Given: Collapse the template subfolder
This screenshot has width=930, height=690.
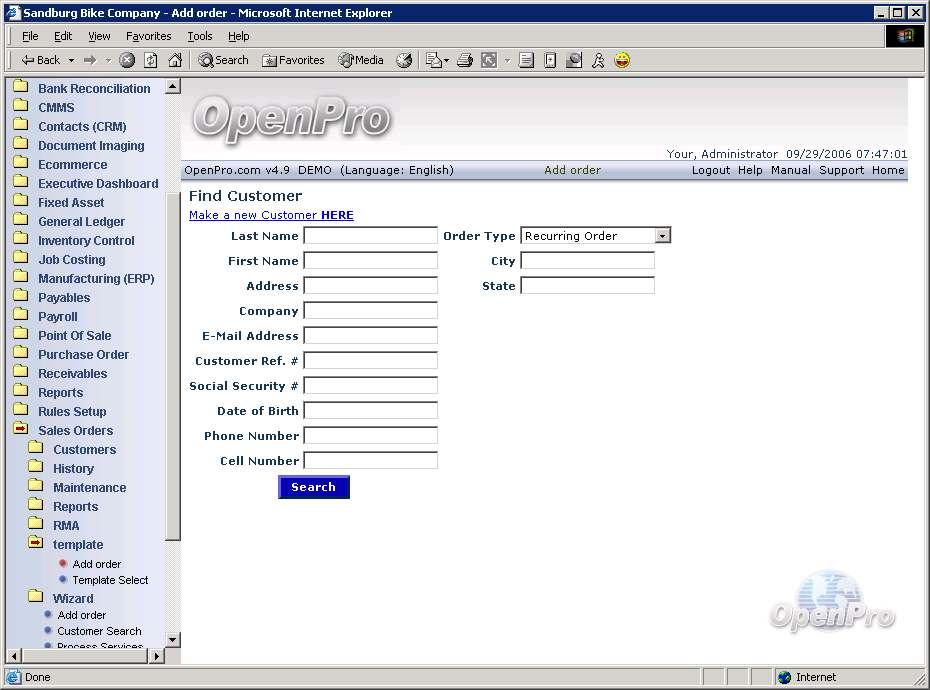Looking at the screenshot, I should 36,544.
